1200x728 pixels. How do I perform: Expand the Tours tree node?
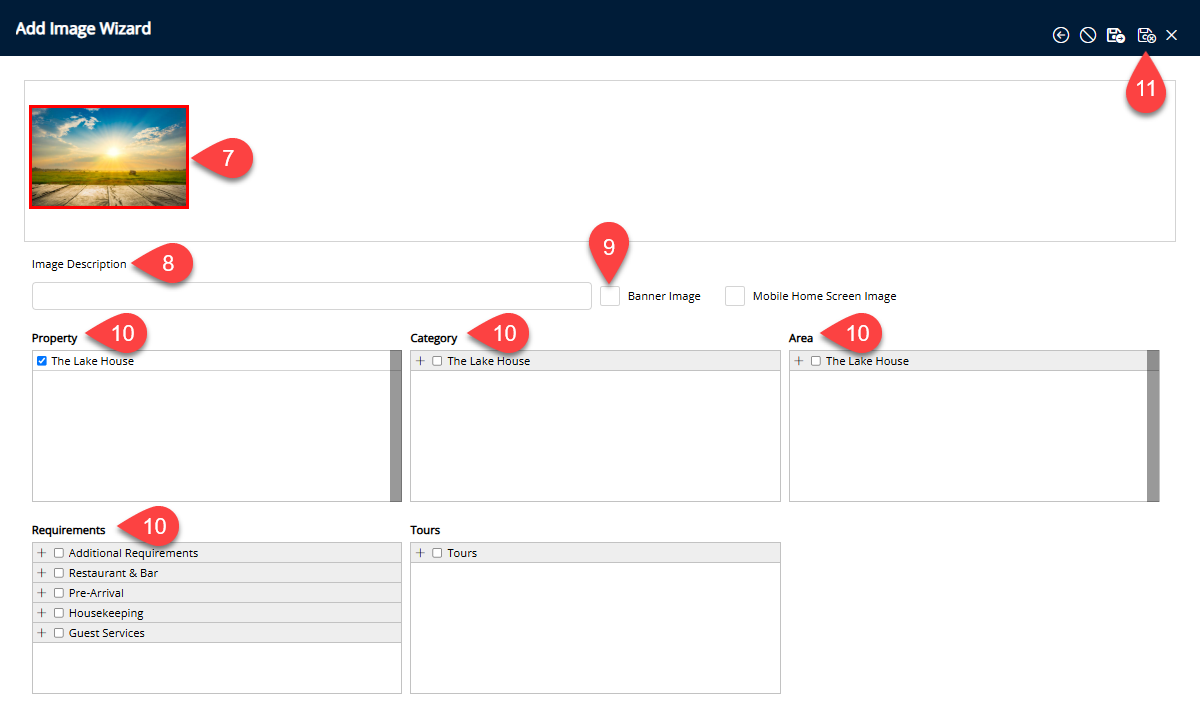(x=420, y=553)
